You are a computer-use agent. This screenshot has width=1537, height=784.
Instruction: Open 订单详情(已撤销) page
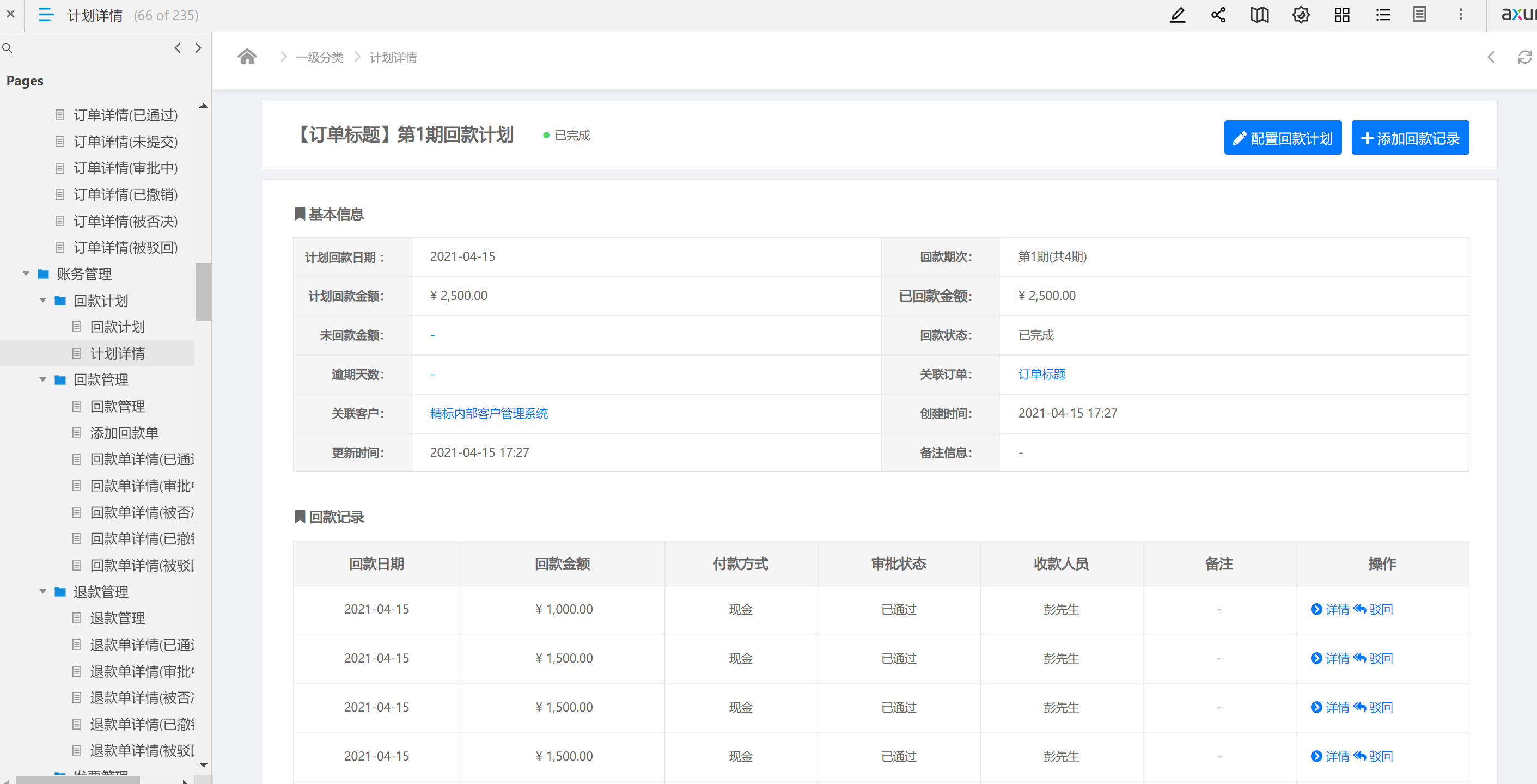click(125, 194)
